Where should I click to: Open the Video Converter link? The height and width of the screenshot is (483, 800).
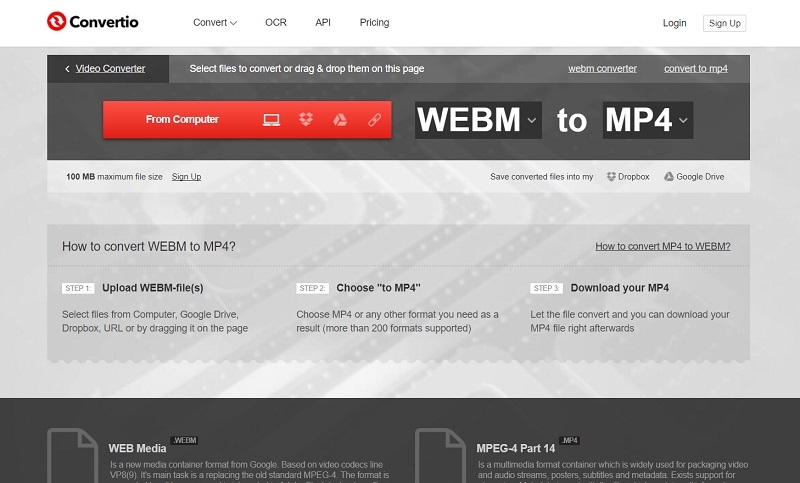[110, 68]
